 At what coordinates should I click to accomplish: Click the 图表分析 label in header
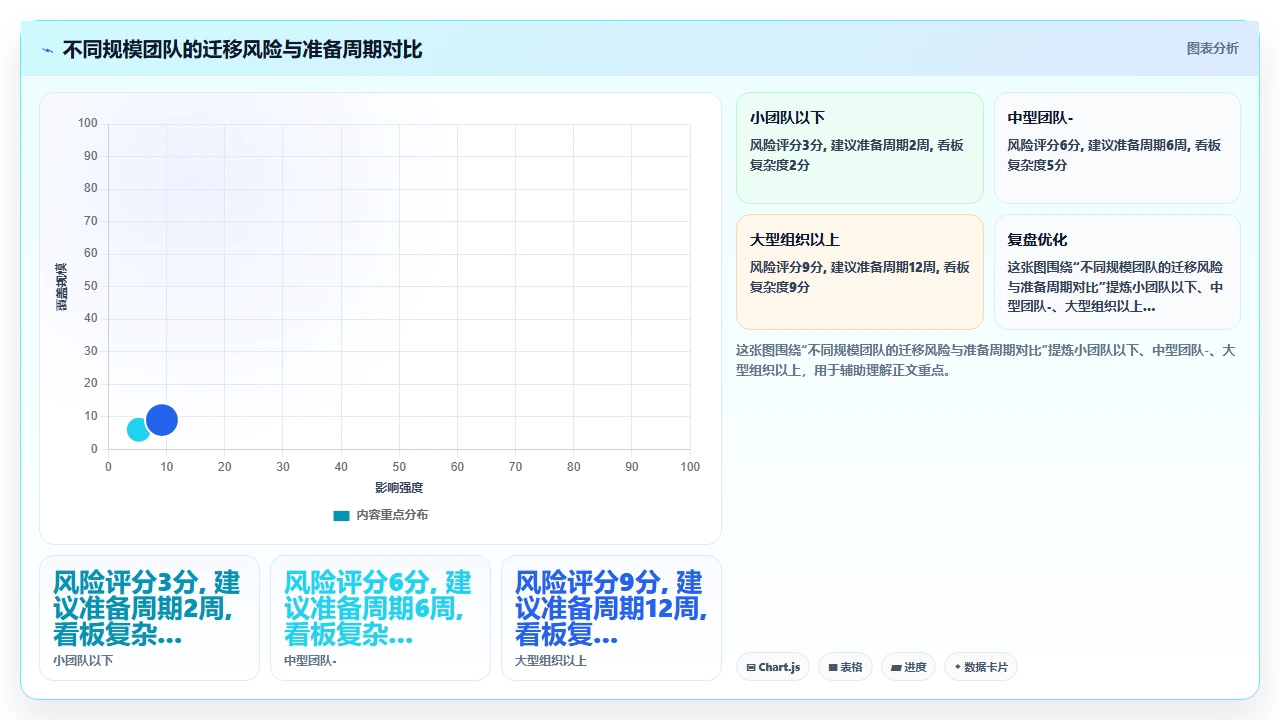(x=1212, y=48)
